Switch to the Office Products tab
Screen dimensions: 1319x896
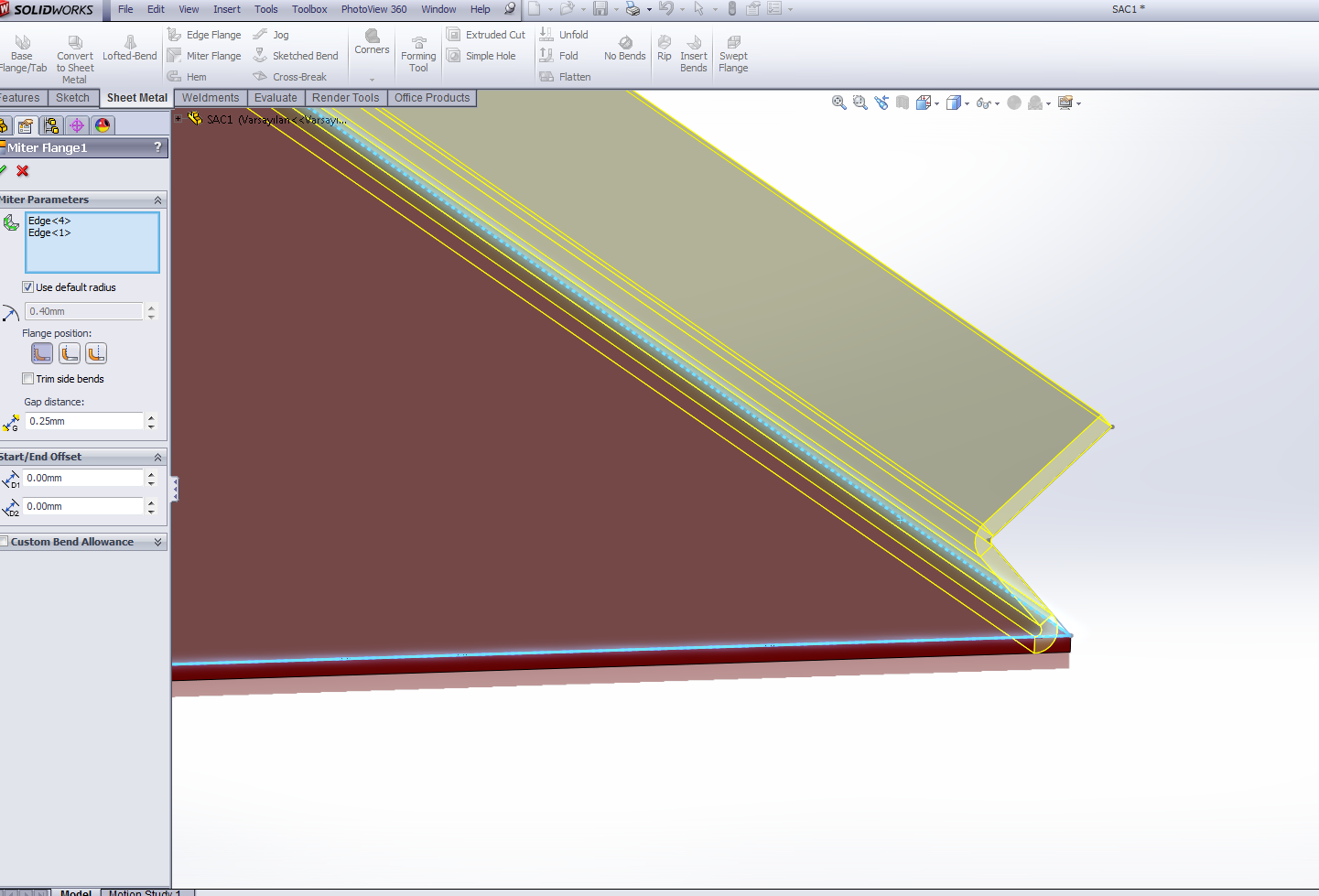point(432,98)
